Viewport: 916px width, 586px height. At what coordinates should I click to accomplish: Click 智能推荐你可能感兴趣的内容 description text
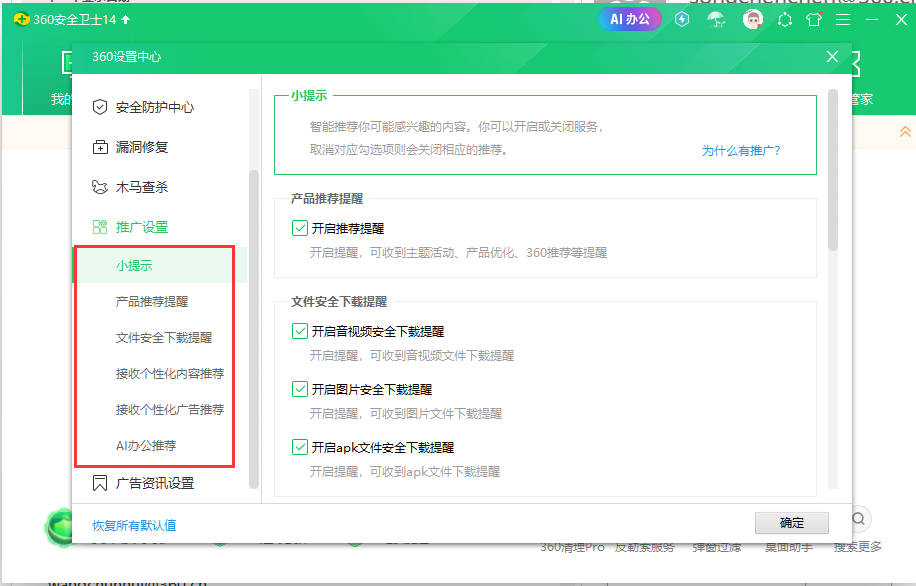tap(456, 127)
